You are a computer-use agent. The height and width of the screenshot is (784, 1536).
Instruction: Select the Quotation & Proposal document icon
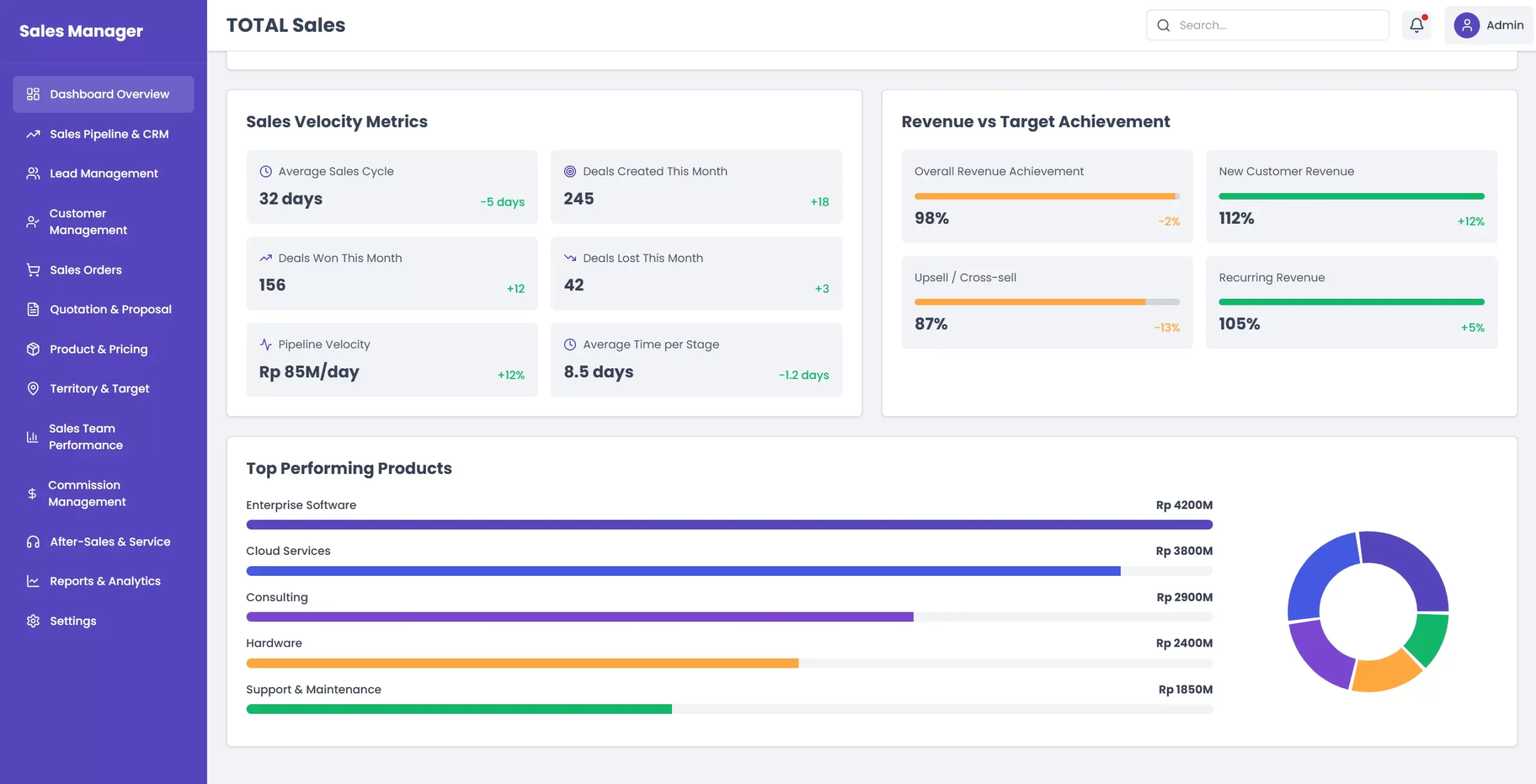point(33,309)
